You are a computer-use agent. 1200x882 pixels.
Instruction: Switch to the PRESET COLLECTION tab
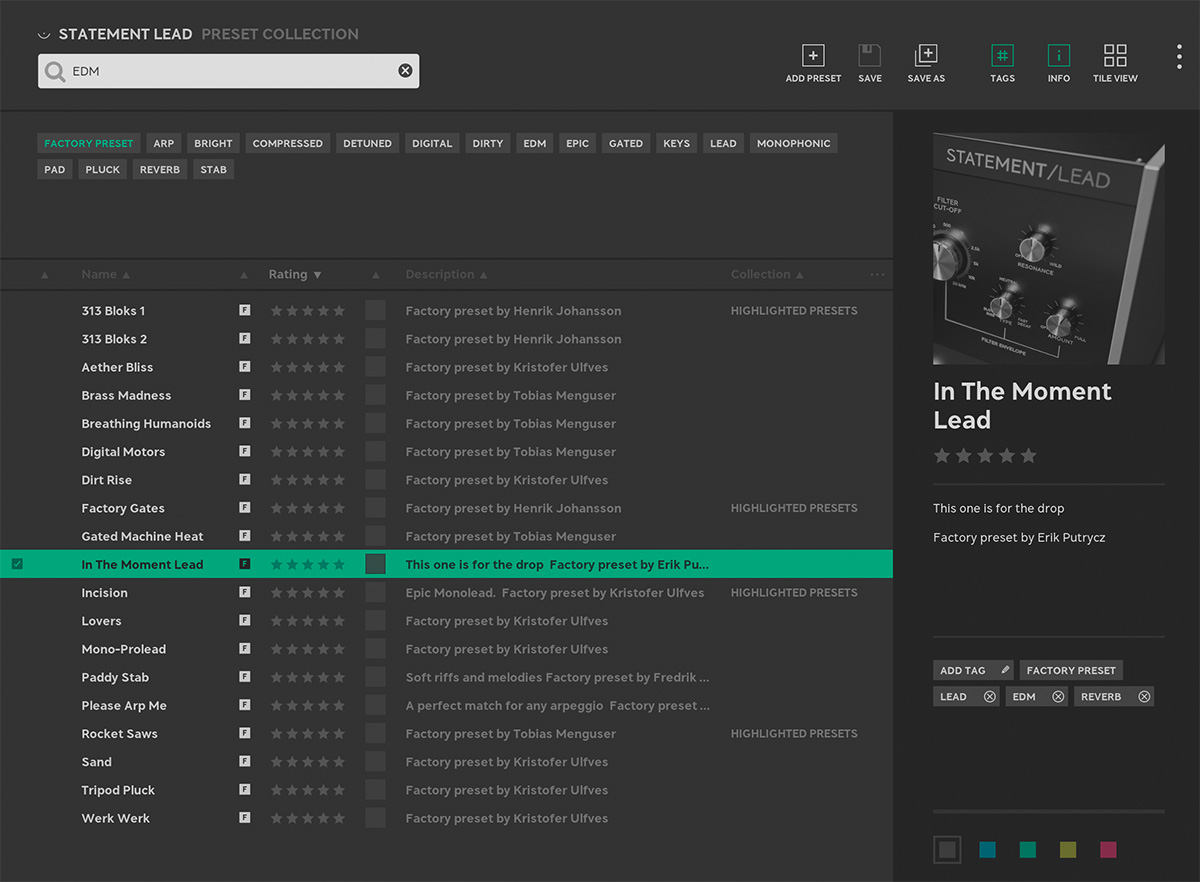pyautogui.click(x=279, y=33)
